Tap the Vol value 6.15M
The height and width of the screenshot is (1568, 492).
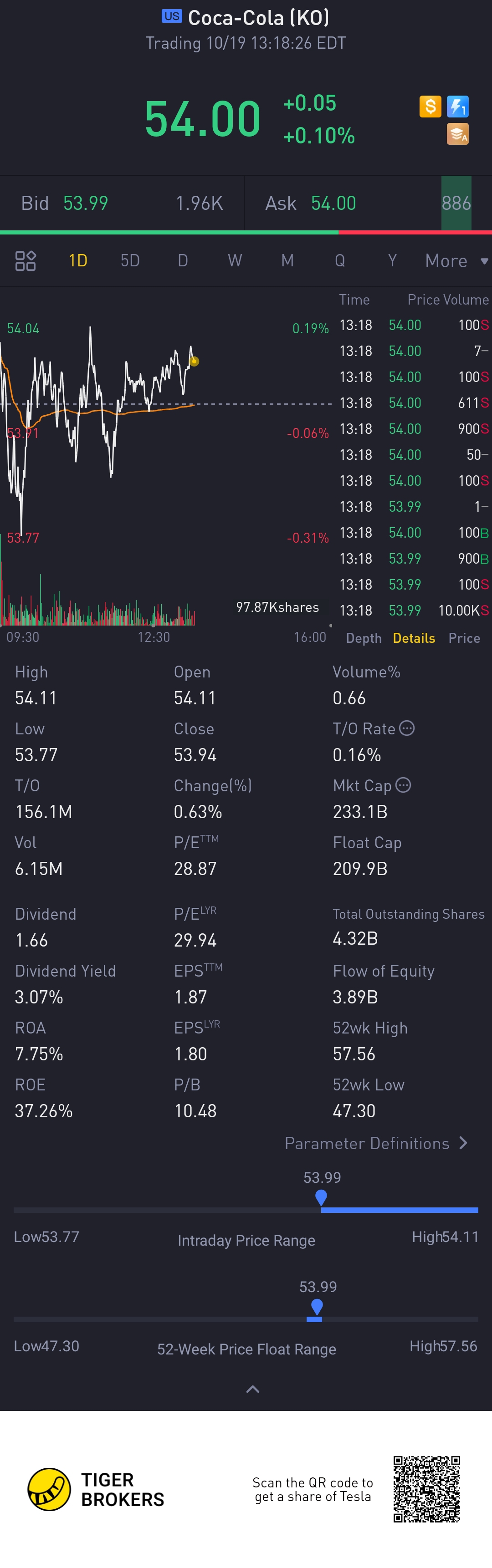[x=38, y=869]
